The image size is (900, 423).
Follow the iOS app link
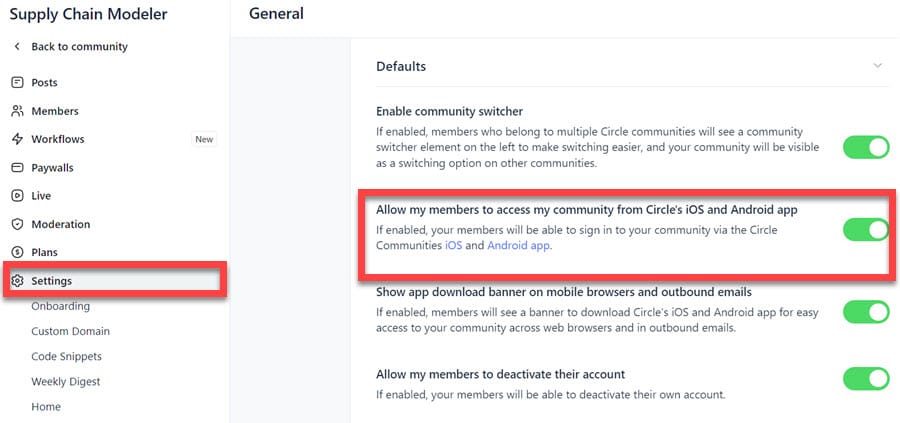[454, 245]
